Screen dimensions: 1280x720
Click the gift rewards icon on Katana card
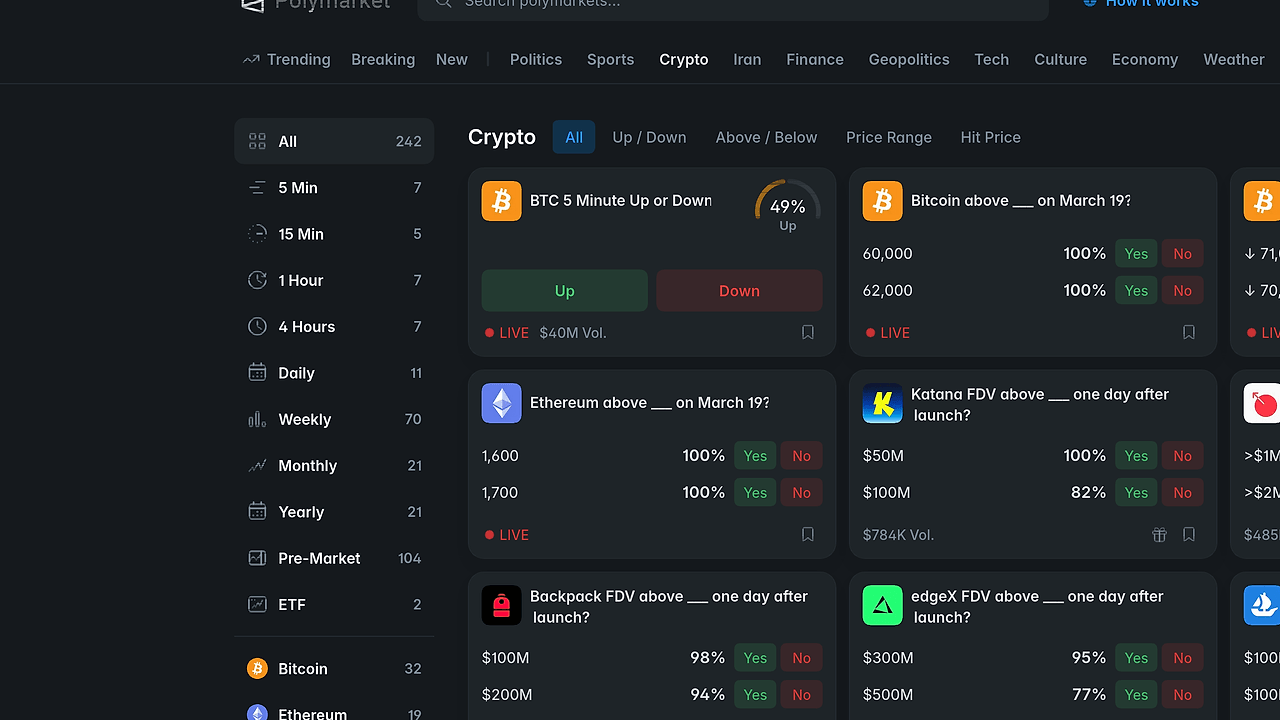(1159, 534)
